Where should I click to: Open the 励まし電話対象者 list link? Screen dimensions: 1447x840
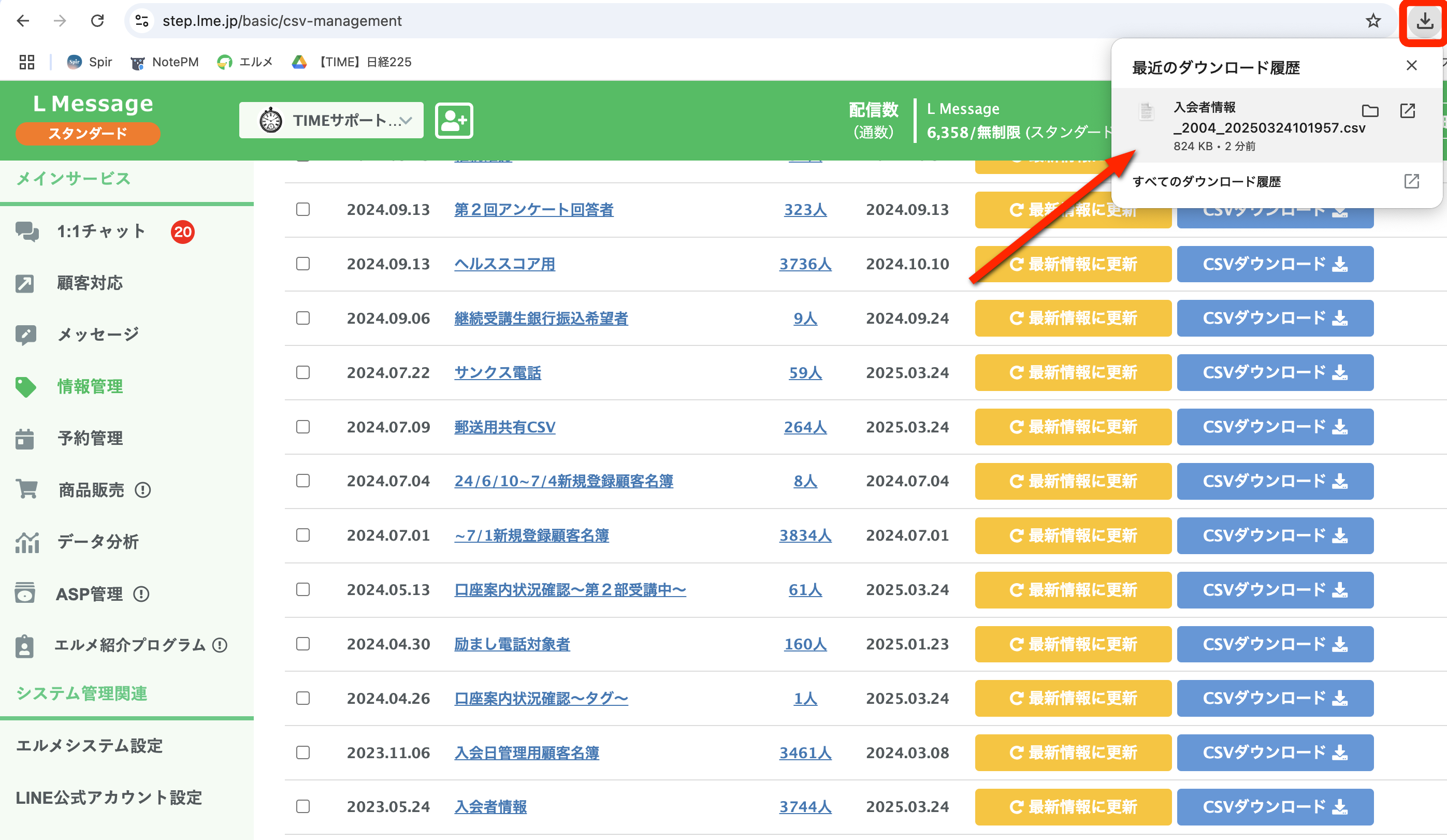512,644
